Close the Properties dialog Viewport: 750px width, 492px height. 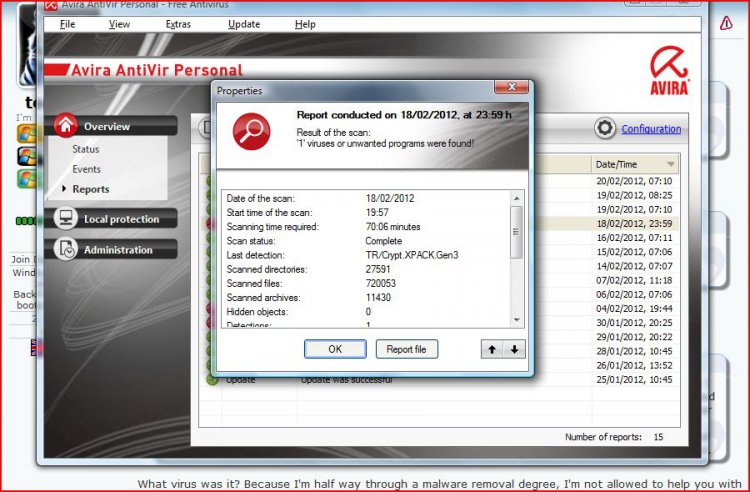pos(511,87)
